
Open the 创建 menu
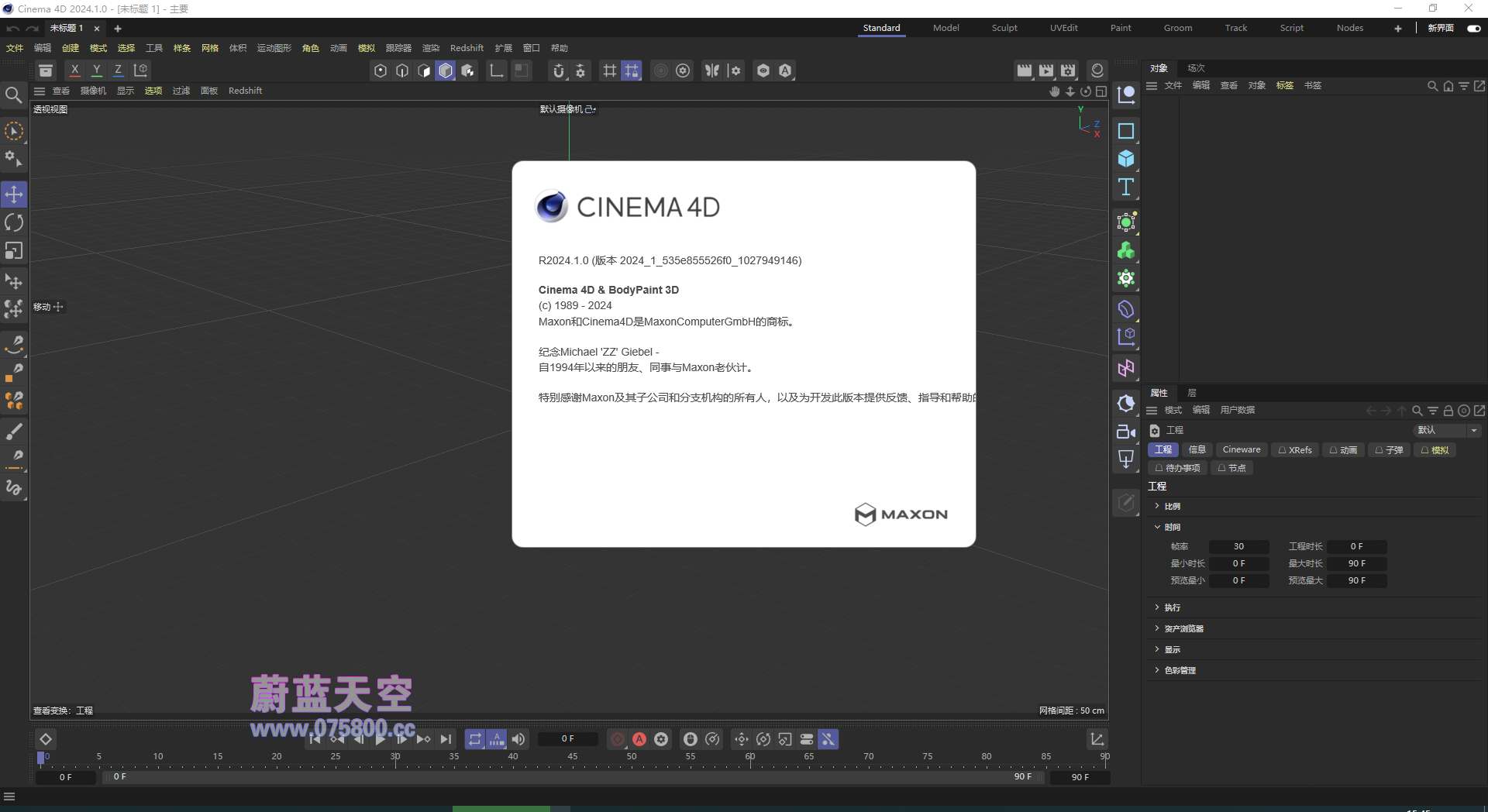pyautogui.click(x=71, y=48)
